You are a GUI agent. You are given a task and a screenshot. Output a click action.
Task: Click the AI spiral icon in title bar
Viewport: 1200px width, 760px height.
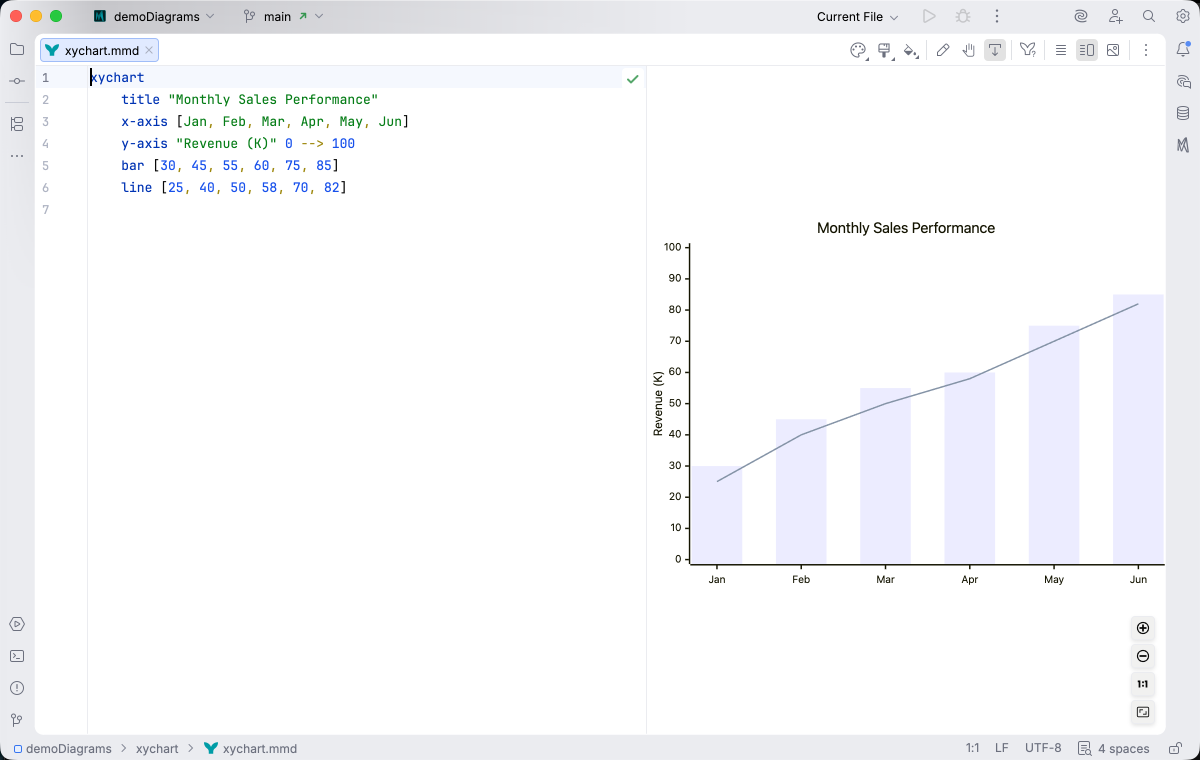tap(1081, 16)
